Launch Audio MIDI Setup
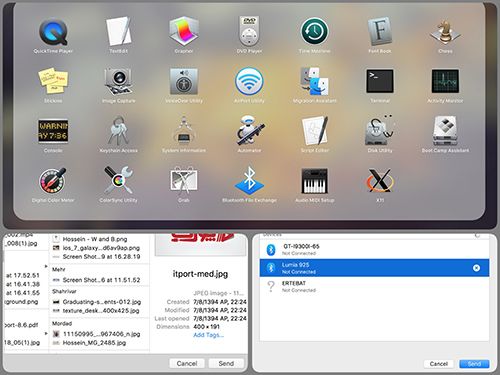 314,181
